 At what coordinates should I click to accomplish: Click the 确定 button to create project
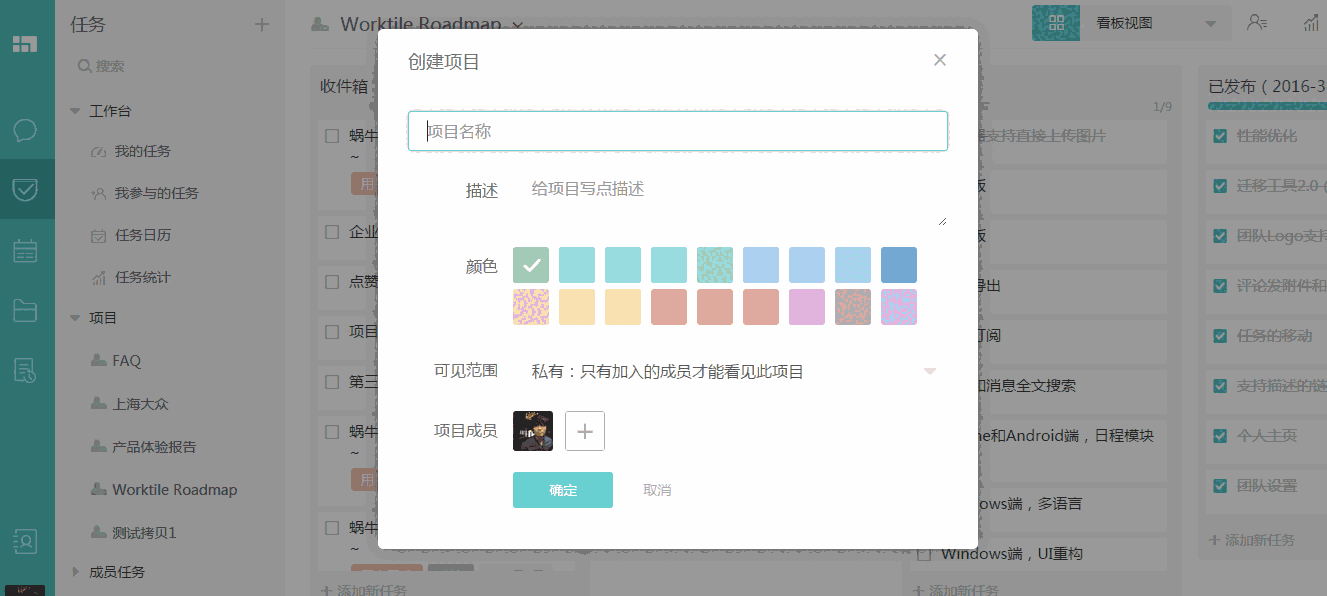(562, 490)
